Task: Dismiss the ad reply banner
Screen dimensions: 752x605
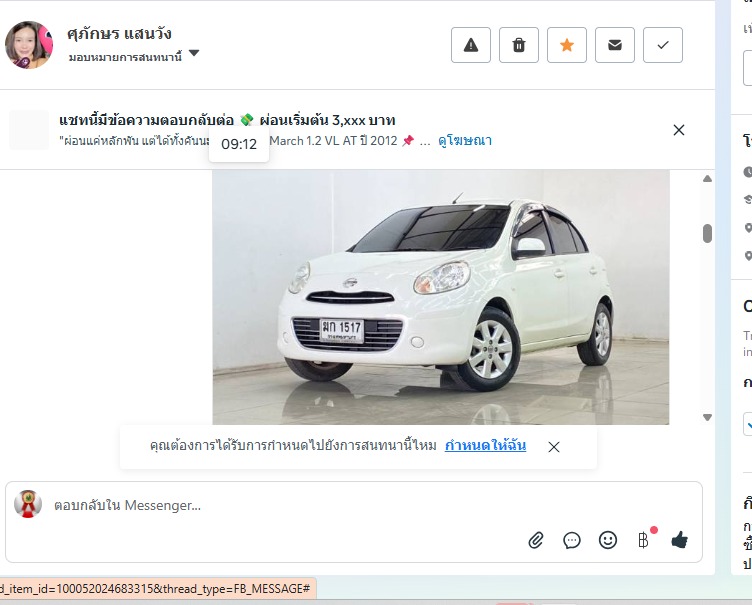Action: pyautogui.click(x=679, y=130)
